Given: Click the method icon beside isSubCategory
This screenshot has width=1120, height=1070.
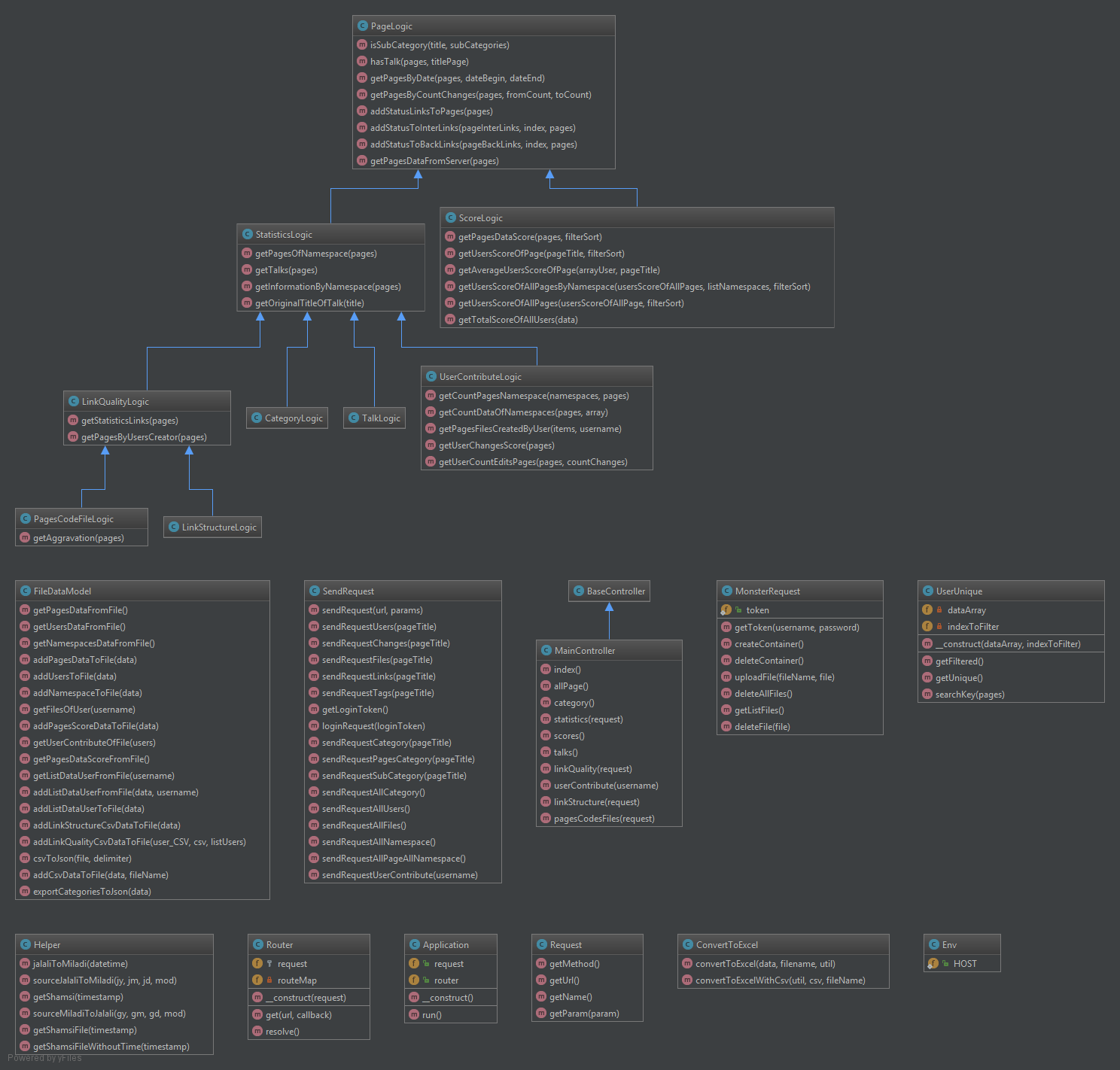Looking at the screenshot, I should coord(362,44).
